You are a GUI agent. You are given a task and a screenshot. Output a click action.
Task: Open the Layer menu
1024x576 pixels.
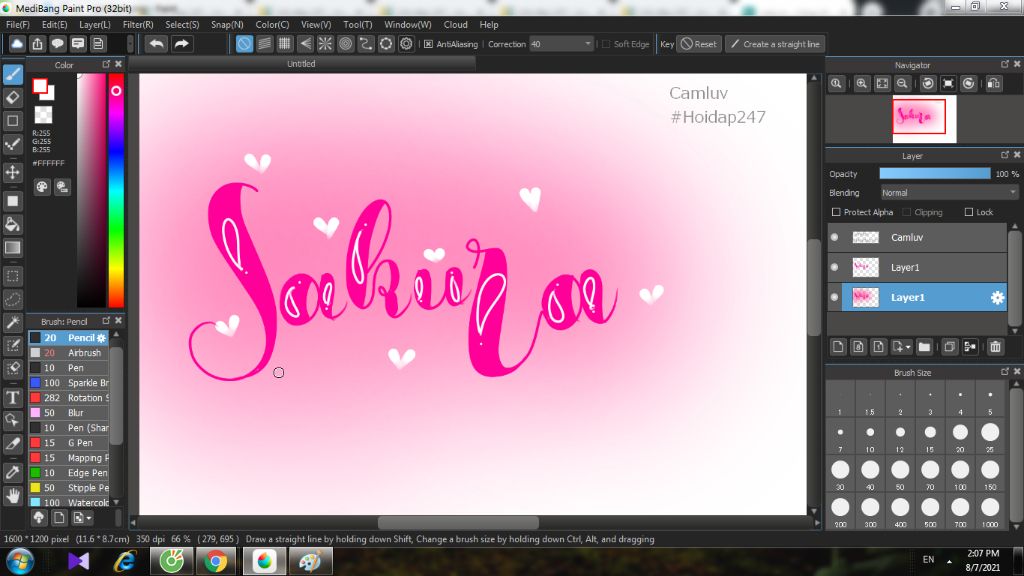(x=95, y=24)
